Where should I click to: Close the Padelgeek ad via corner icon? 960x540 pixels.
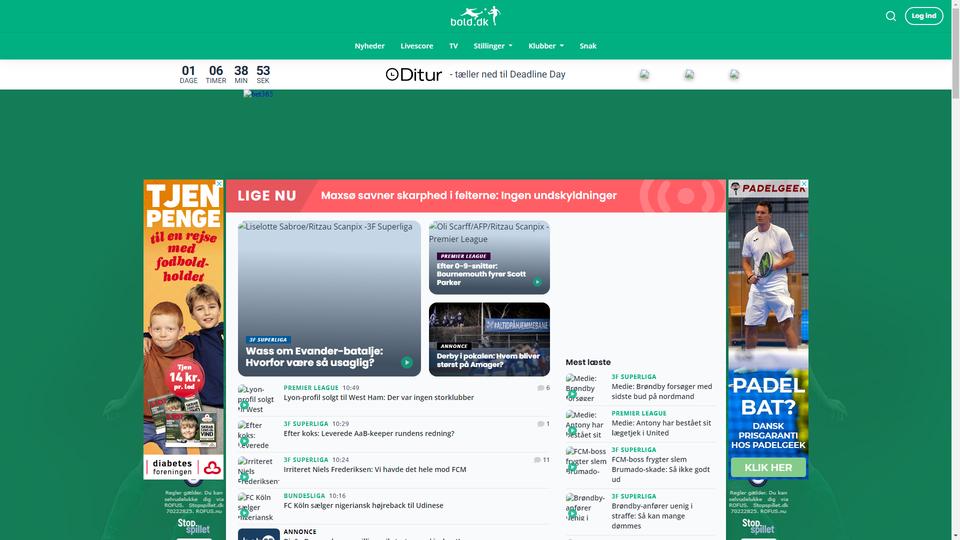click(x=804, y=184)
